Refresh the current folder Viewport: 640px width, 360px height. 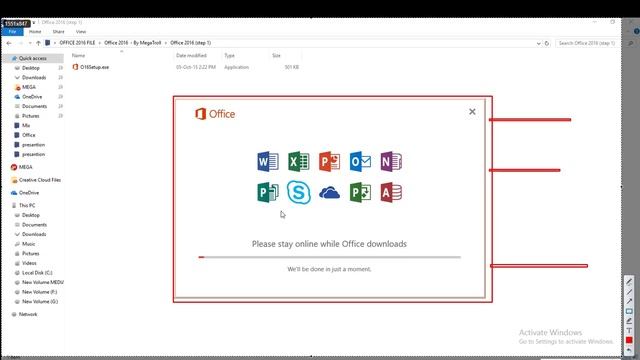(x=547, y=43)
